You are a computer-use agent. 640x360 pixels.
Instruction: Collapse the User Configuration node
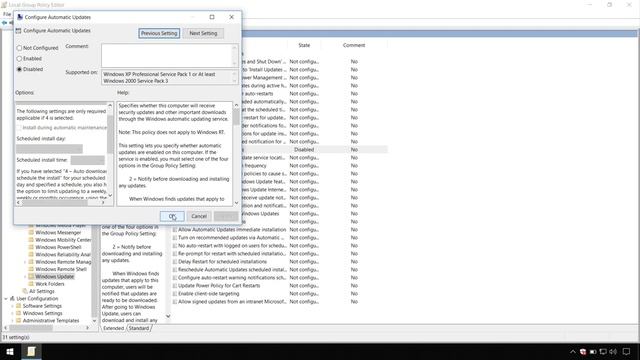pos(6,298)
